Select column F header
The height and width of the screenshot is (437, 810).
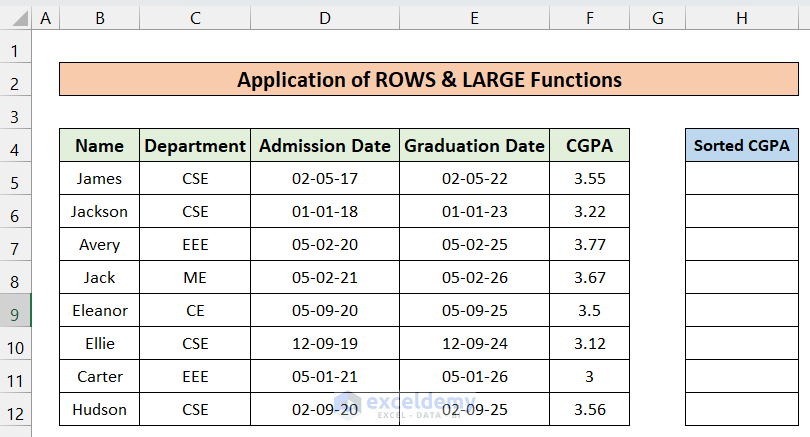click(x=589, y=18)
